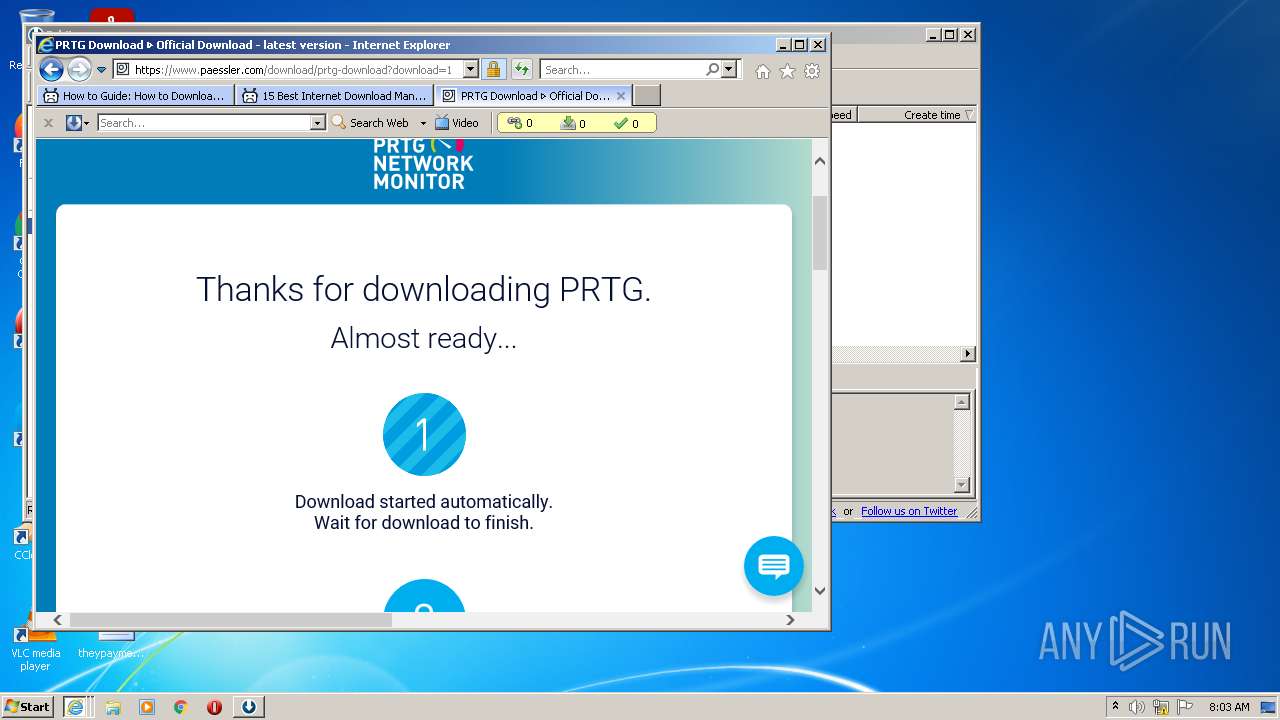This screenshot has width=1280, height=720.
Task: Click the horizontal scrollbar left arrow
Action: [57, 620]
